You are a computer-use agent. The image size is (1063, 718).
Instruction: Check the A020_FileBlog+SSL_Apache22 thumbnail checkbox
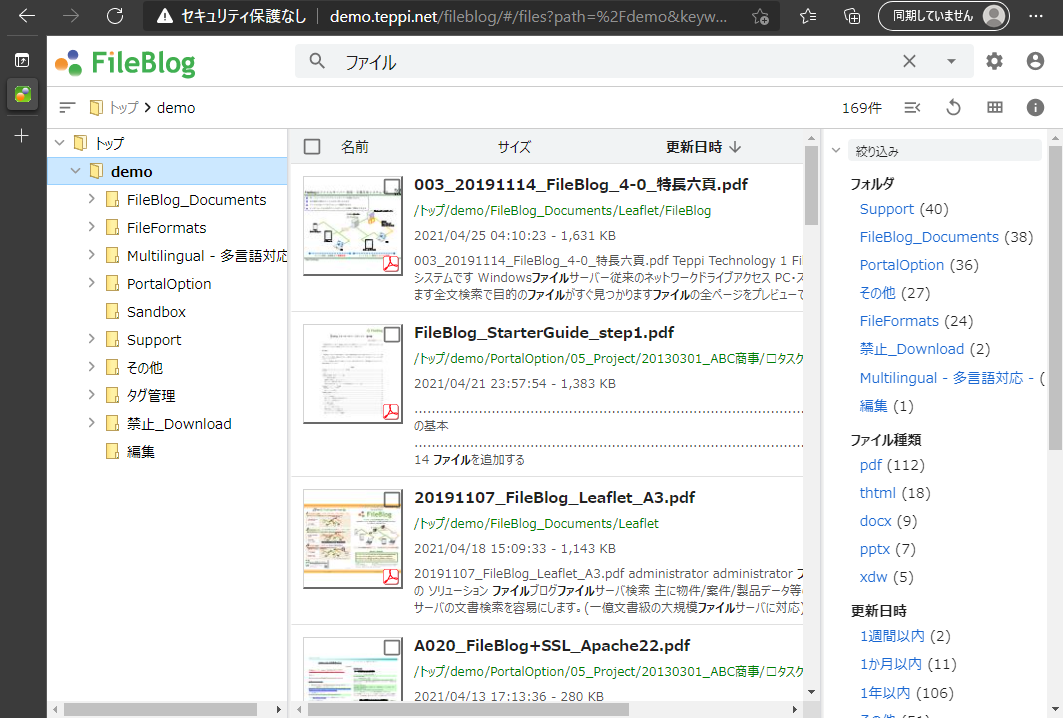pyautogui.click(x=392, y=647)
